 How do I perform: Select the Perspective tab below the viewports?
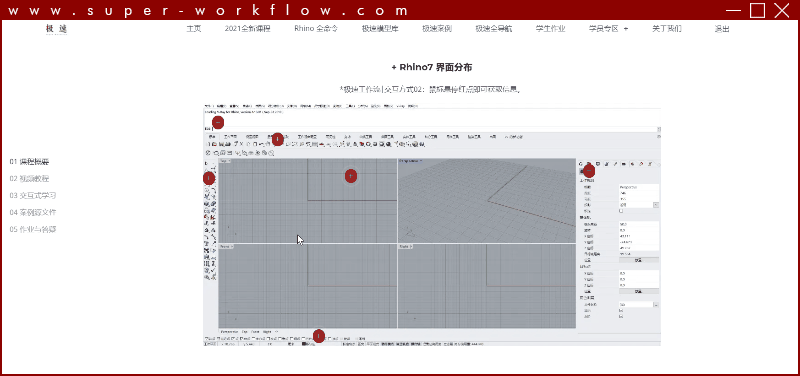[230, 331]
